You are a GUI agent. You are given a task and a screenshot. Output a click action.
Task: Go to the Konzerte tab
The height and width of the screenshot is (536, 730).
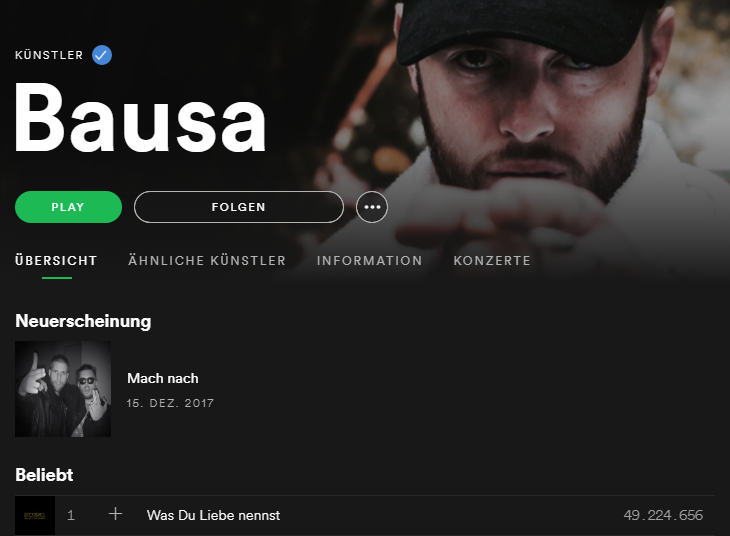click(x=492, y=260)
